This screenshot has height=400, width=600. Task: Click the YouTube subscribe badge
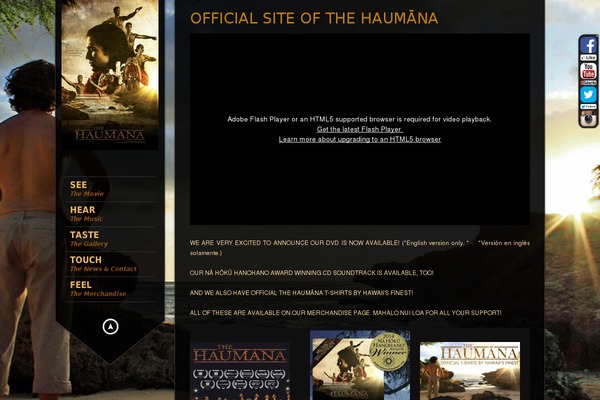click(x=588, y=82)
